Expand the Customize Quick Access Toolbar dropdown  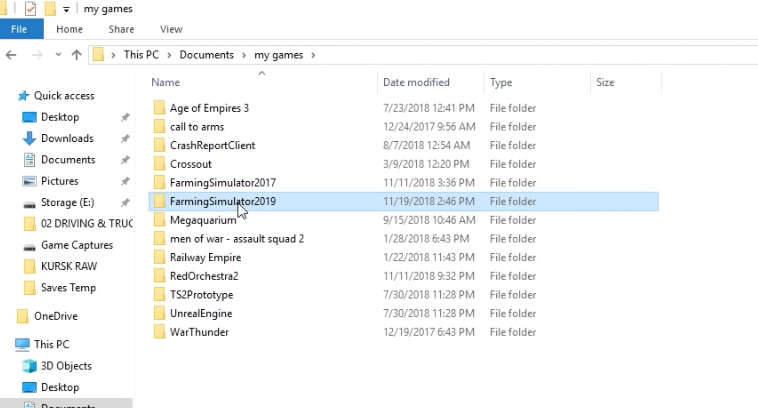tap(67, 9)
